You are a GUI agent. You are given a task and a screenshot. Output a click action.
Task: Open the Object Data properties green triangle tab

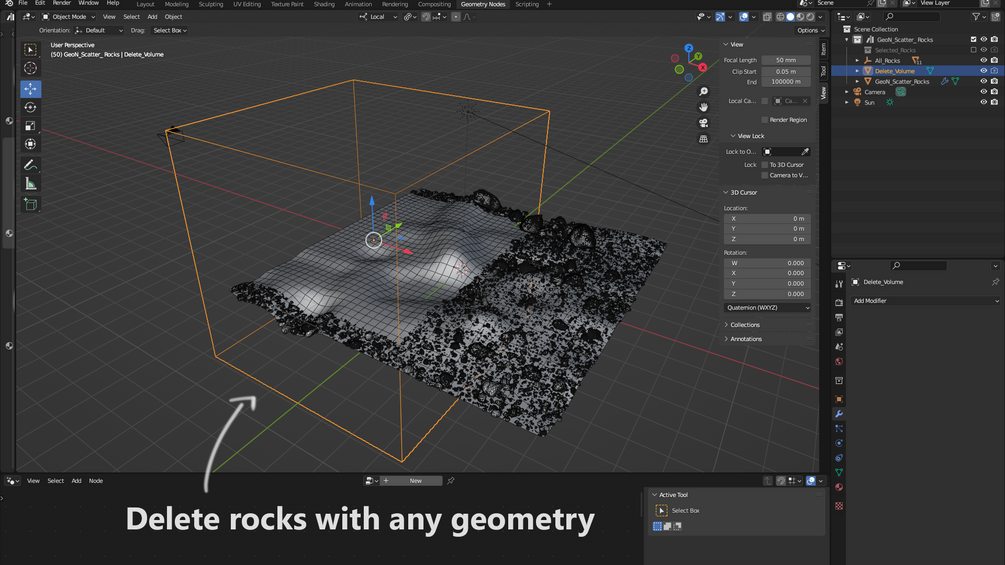pyautogui.click(x=838, y=472)
